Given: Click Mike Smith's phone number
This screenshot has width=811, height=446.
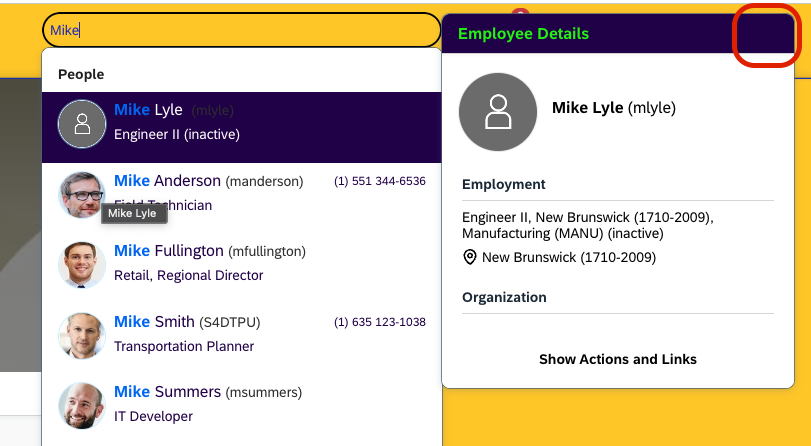Looking at the screenshot, I should tap(379, 322).
